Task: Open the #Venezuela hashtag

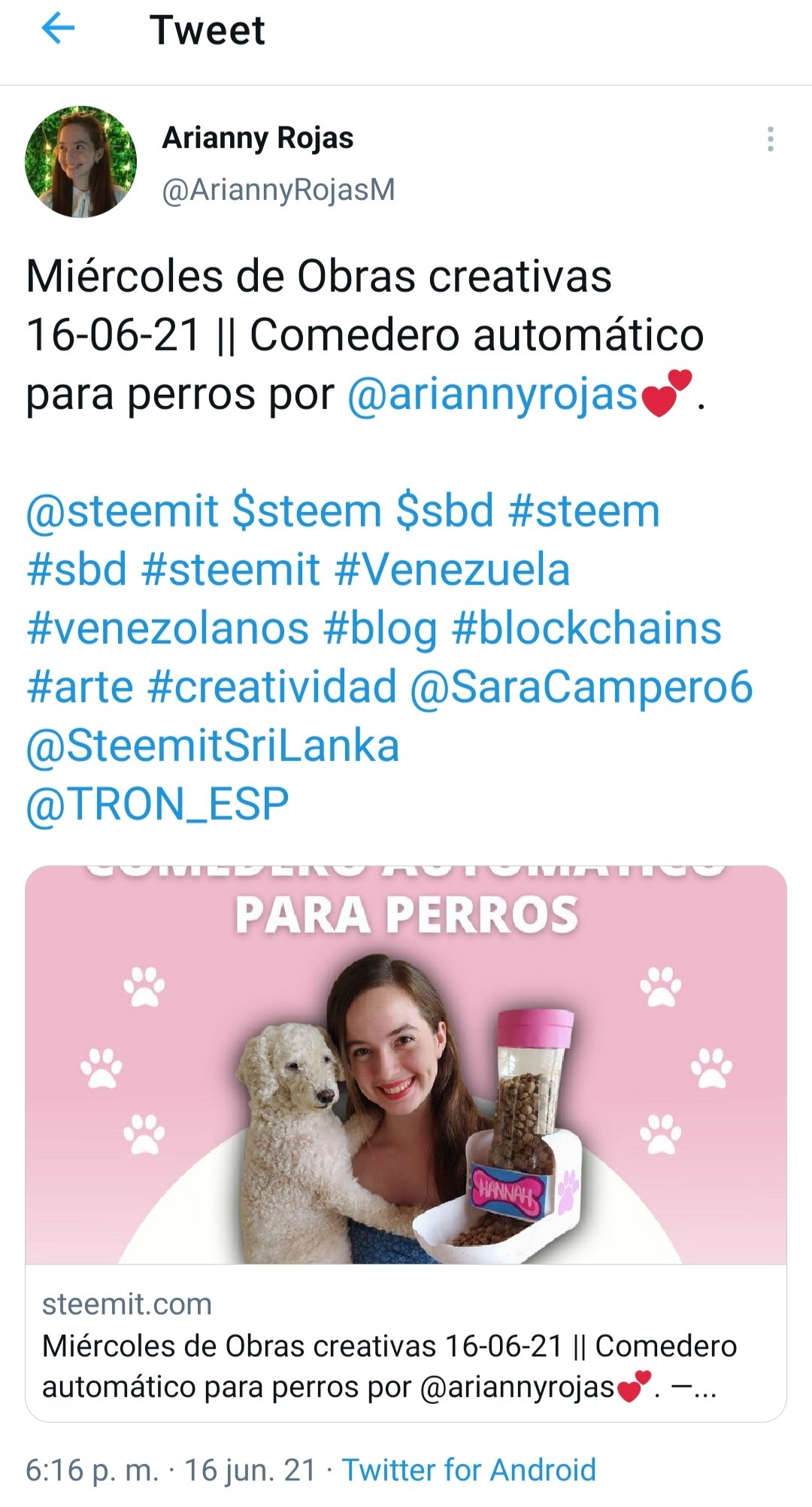Action: pyautogui.click(x=453, y=569)
